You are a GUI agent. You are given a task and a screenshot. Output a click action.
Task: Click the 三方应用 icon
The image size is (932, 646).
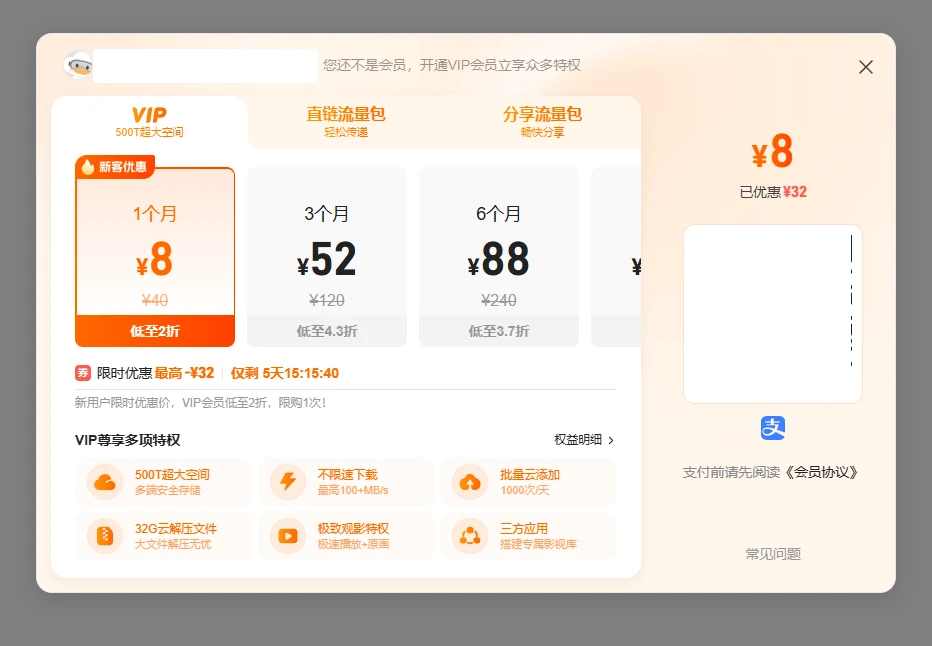(x=468, y=537)
